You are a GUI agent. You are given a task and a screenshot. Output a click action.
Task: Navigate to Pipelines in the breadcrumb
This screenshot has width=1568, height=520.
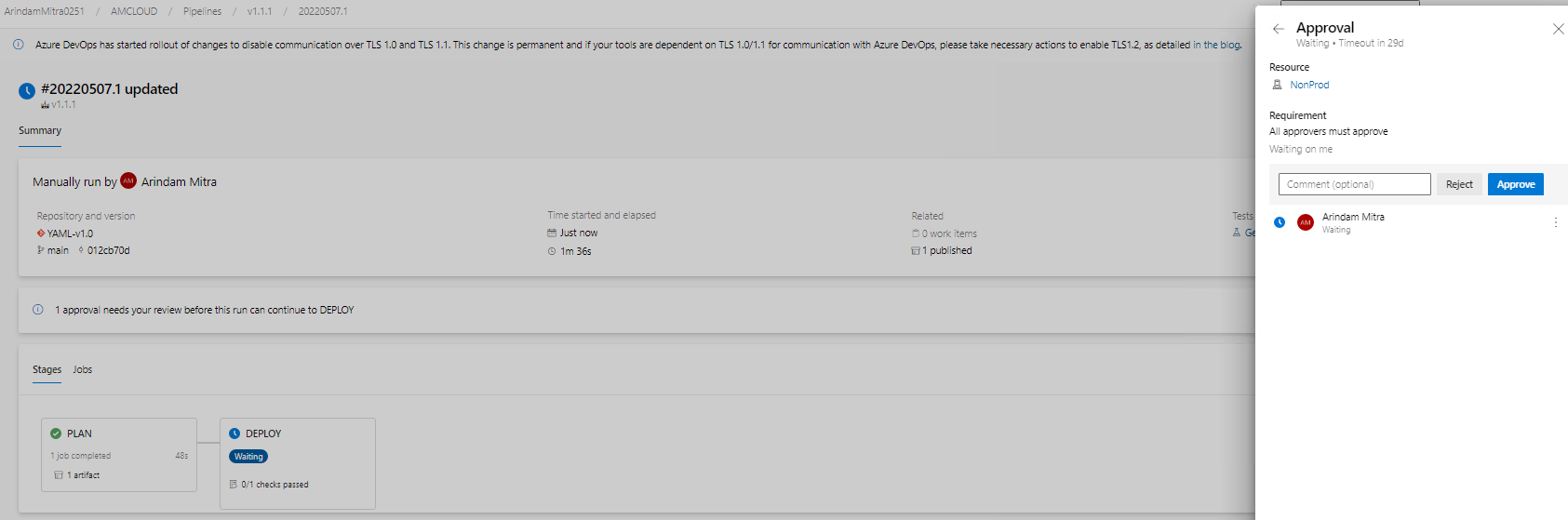tap(202, 11)
